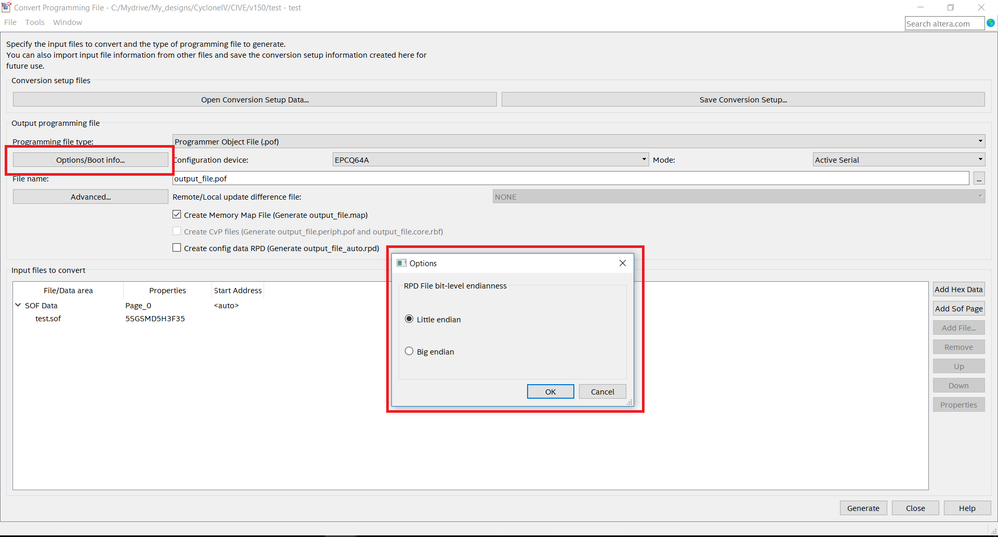This screenshot has height=537, width=998.
Task: Click the Search altera.com field
Action: [x=944, y=24]
